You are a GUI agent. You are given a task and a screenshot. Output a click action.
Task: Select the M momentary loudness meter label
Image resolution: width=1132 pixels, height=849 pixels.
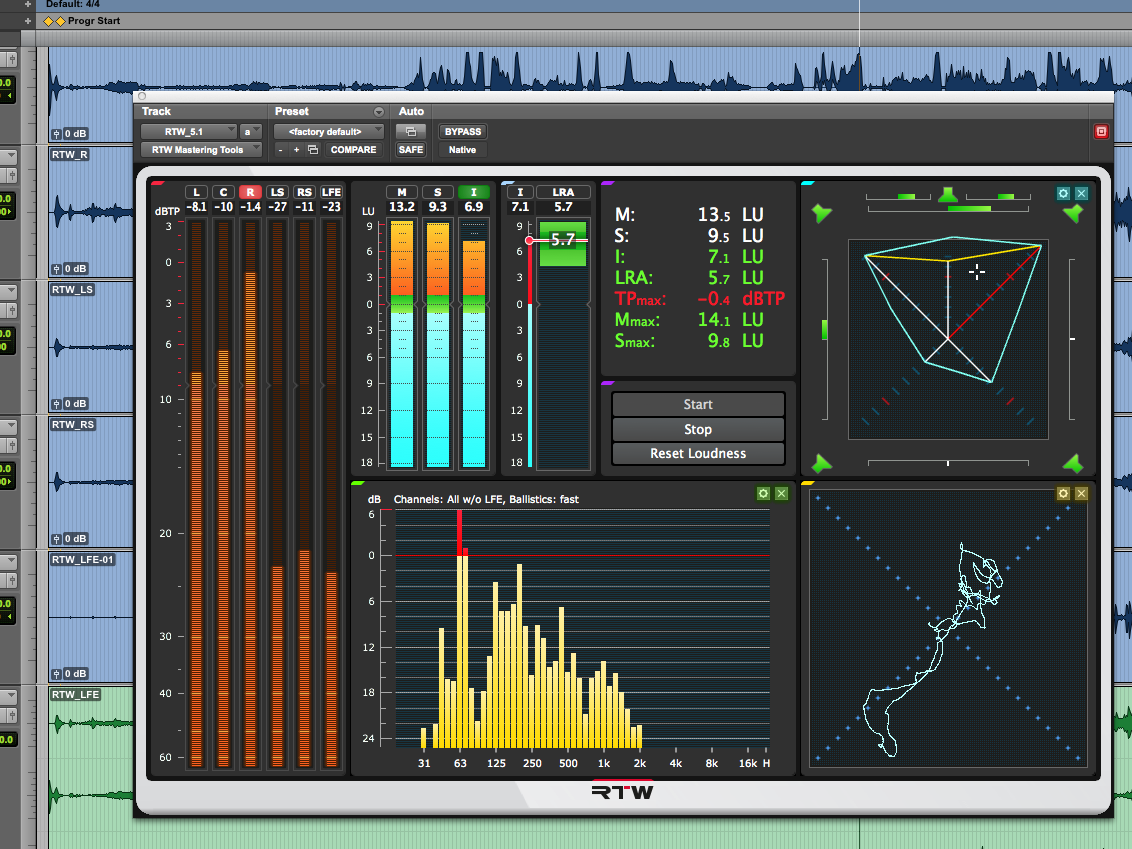click(402, 192)
